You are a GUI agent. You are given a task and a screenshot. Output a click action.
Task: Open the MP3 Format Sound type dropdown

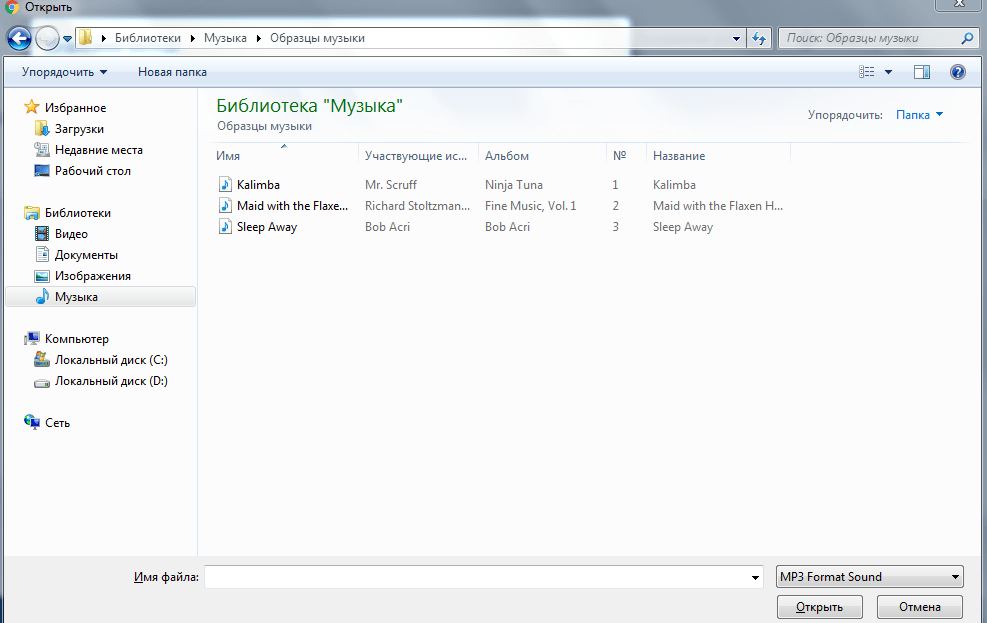[x=869, y=577]
